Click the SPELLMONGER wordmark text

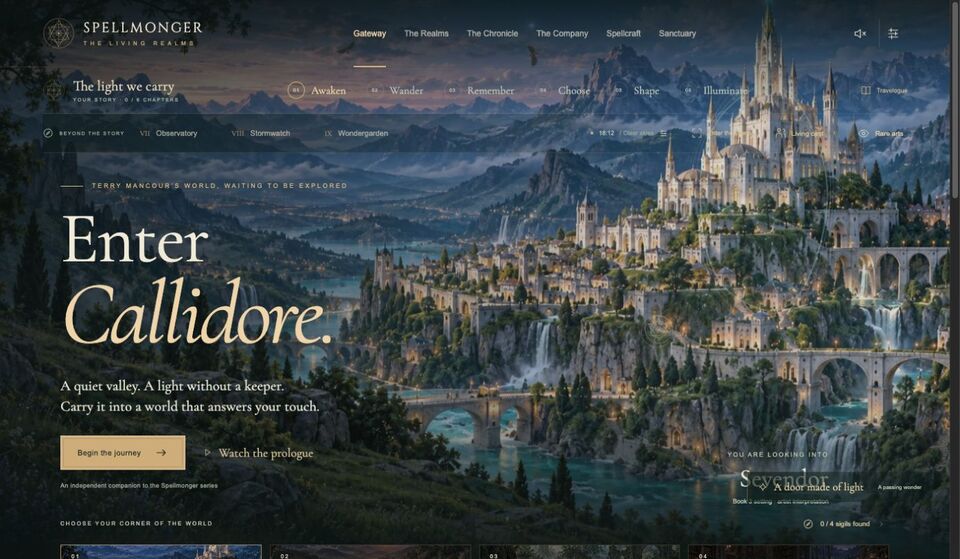pos(143,28)
